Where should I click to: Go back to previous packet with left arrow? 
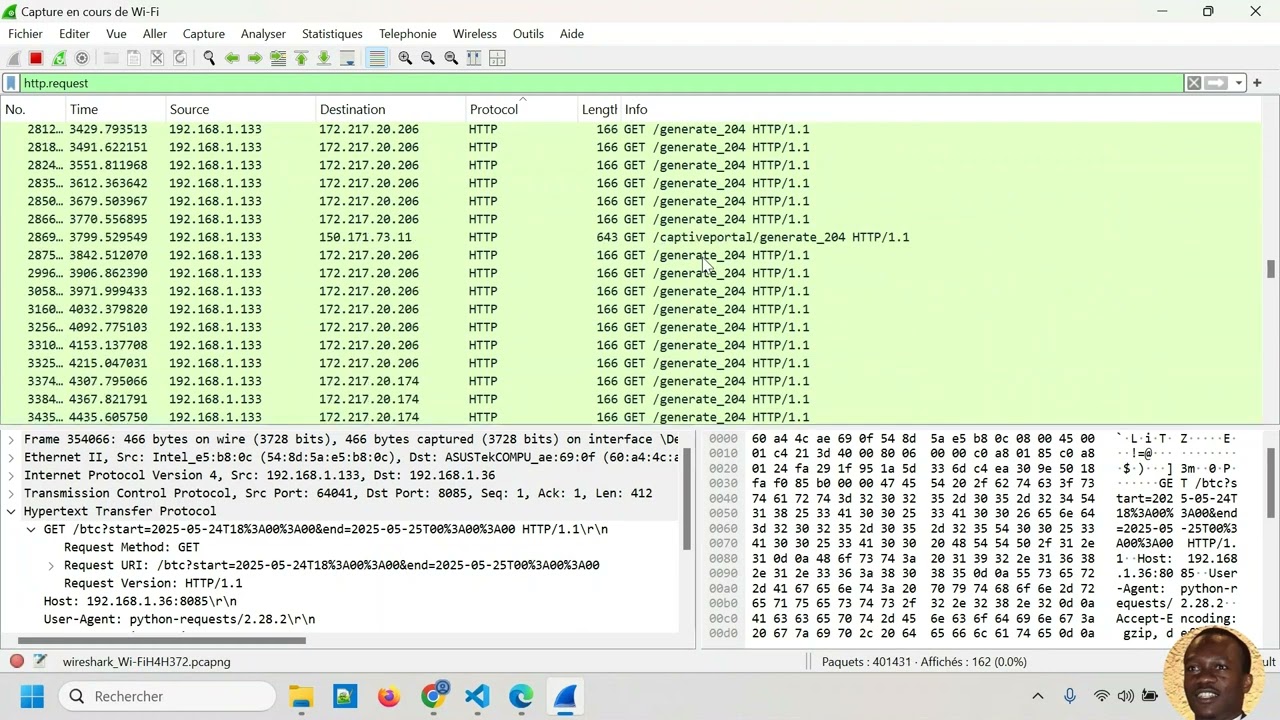(x=232, y=58)
